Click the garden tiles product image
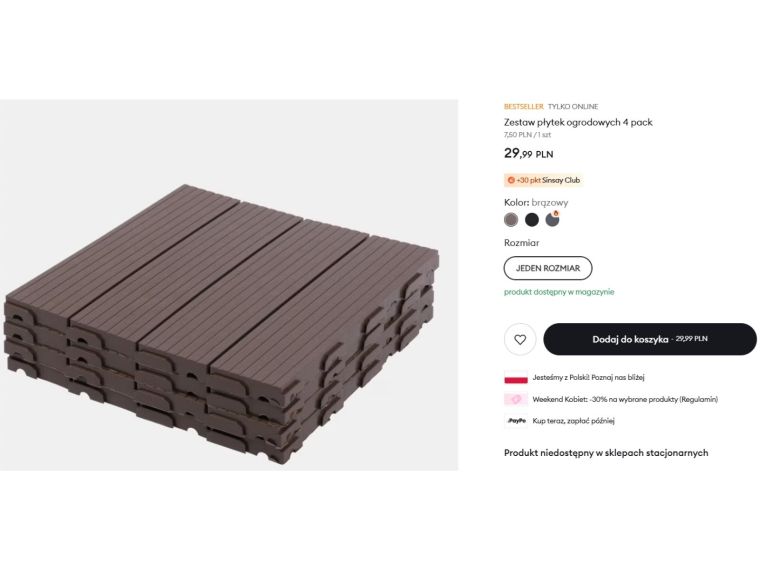 coord(228,320)
